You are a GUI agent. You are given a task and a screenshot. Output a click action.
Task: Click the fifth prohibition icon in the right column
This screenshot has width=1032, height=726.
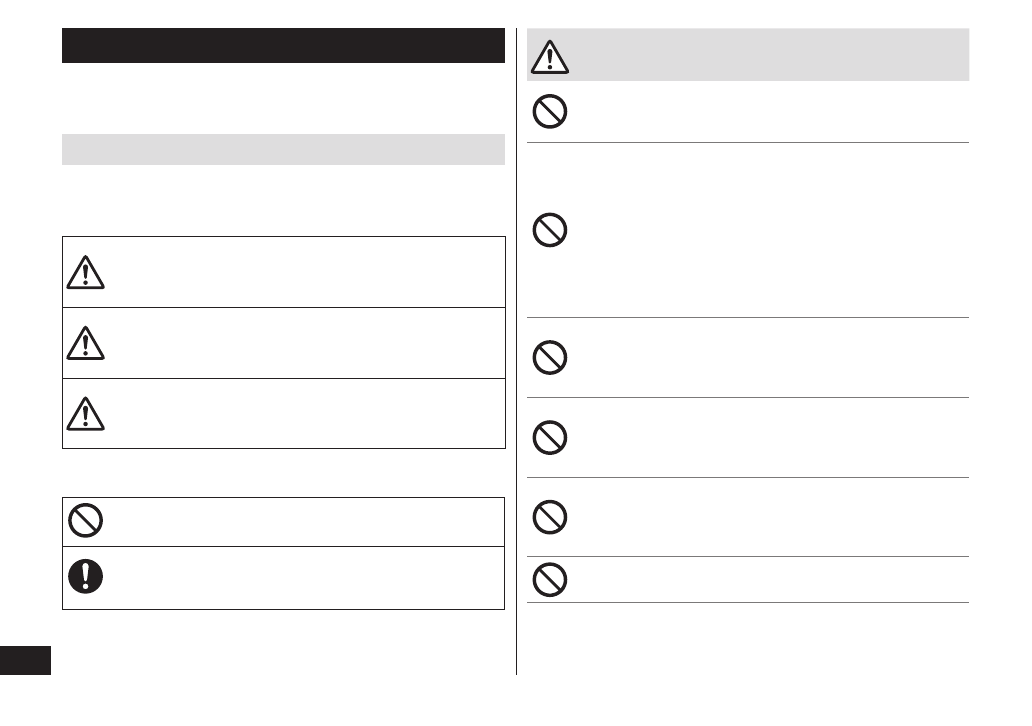coord(549,517)
